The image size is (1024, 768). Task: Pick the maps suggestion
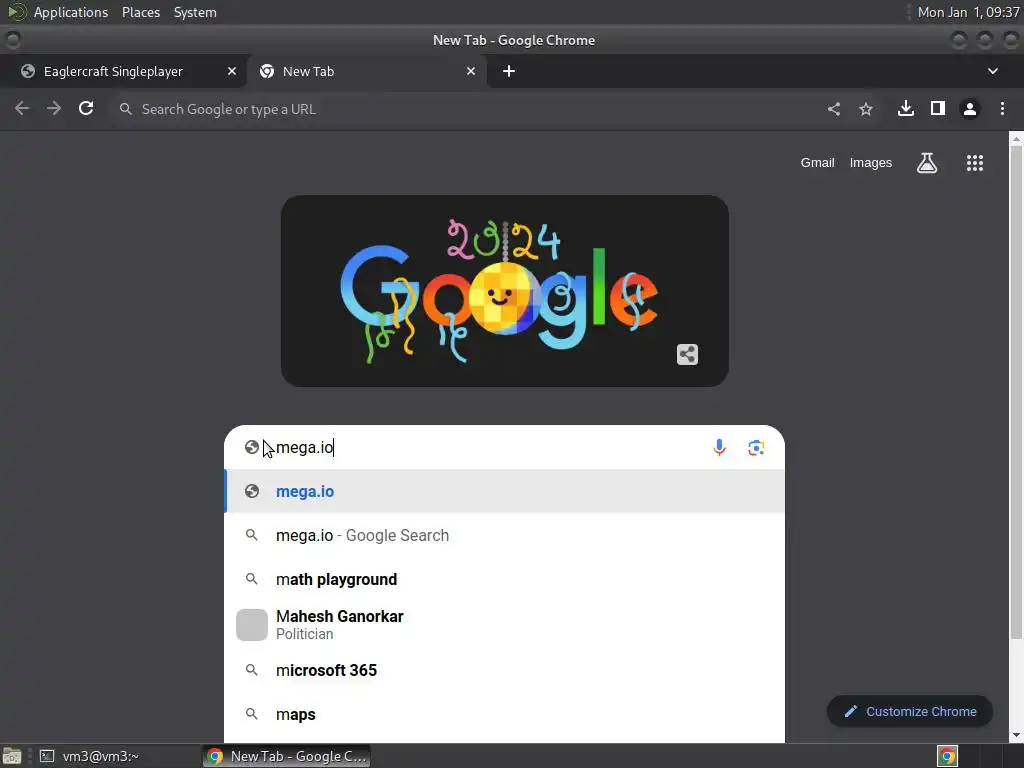504,714
